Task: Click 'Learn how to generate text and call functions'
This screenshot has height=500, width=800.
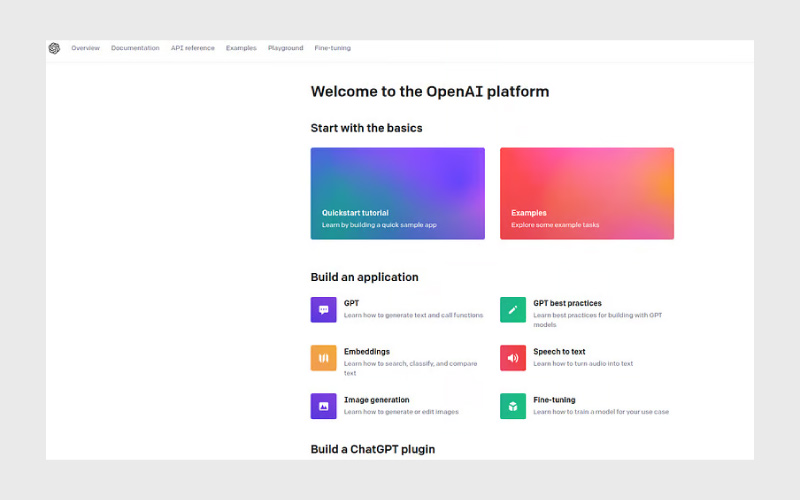Action: (x=413, y=315)
